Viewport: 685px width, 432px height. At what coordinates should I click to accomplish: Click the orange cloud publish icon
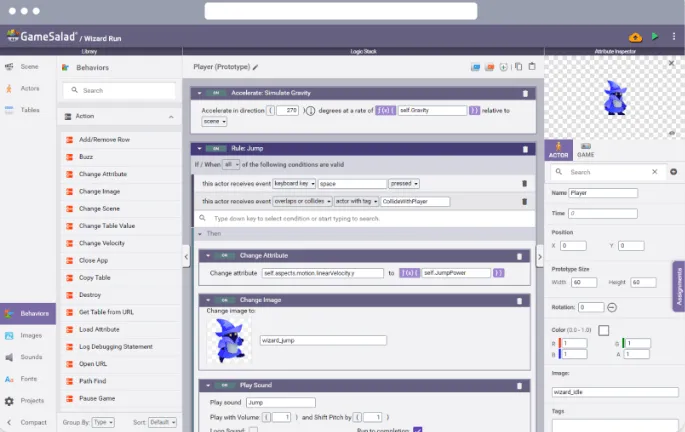(x=635, y=38)
